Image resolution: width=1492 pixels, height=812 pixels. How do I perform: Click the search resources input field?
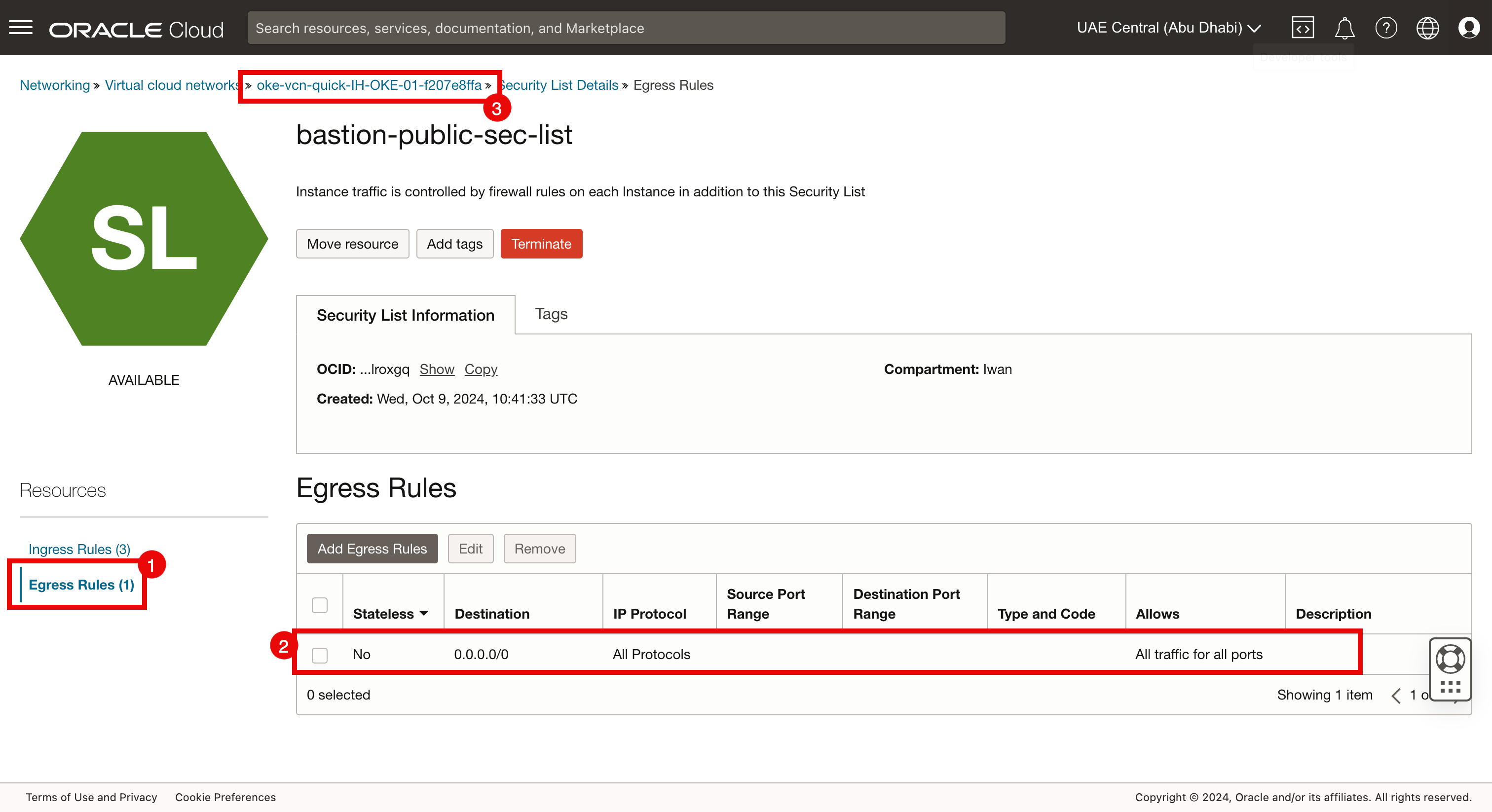tap(626, 28)
